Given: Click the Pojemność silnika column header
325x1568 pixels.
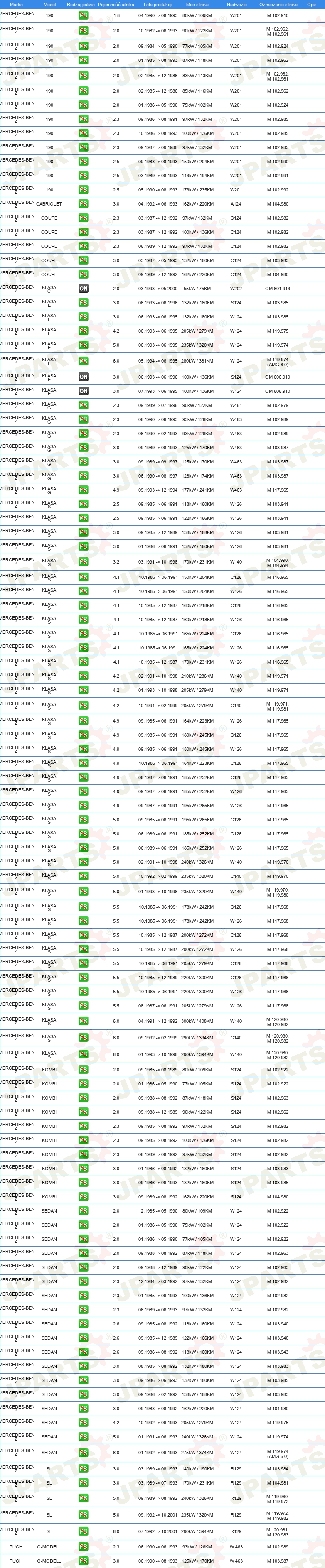Looking at the screenshot, I should click(x=116, y=4).
